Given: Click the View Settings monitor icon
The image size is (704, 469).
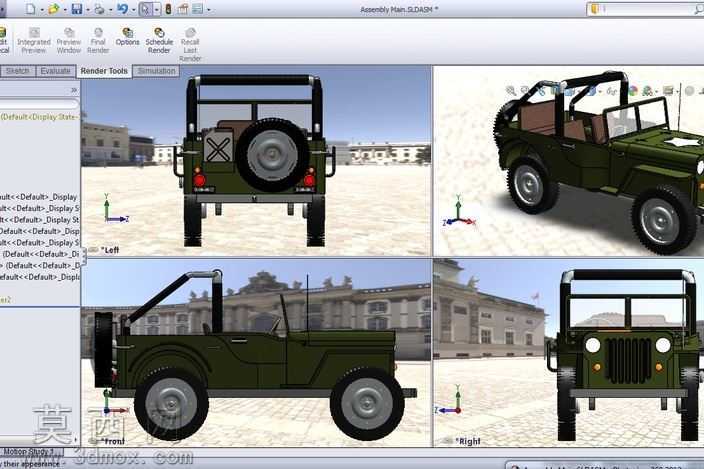Looking at the screenshot, I should (669, 91).
